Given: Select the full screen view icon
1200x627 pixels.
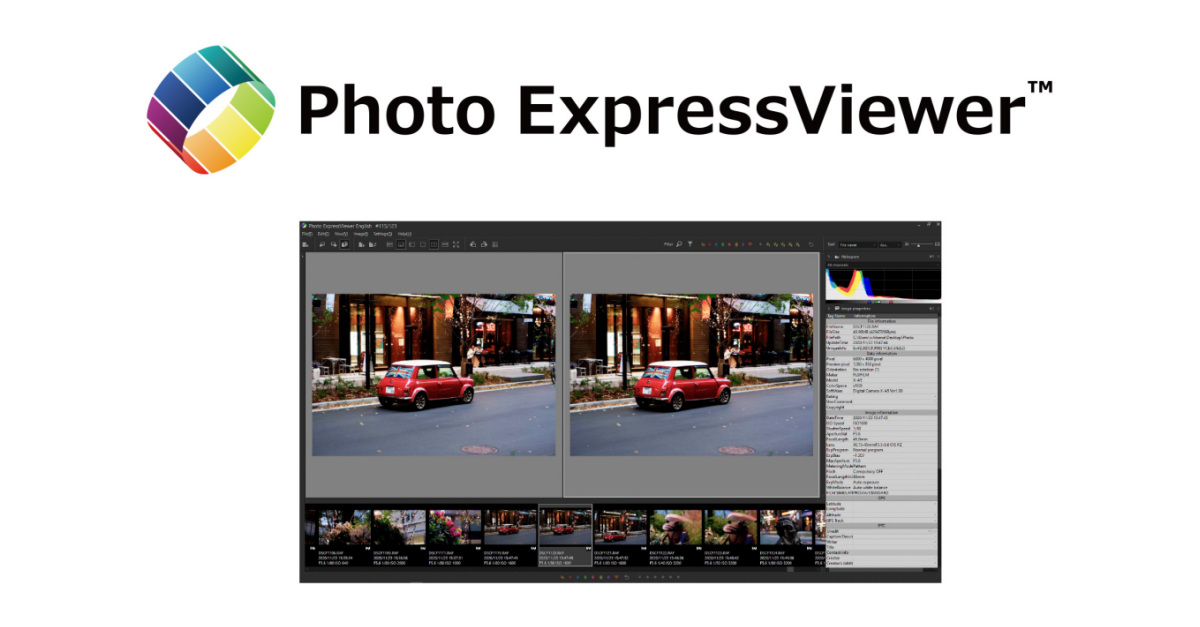Looking at the screenshot, I should (455, 244).
